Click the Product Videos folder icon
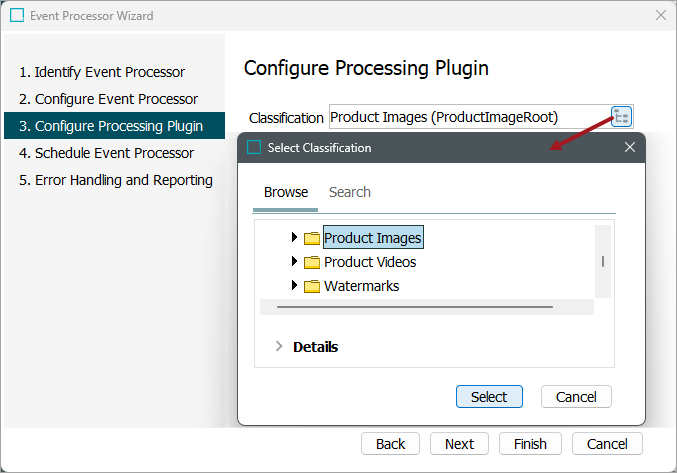677x473 pixels. [312, 262]
